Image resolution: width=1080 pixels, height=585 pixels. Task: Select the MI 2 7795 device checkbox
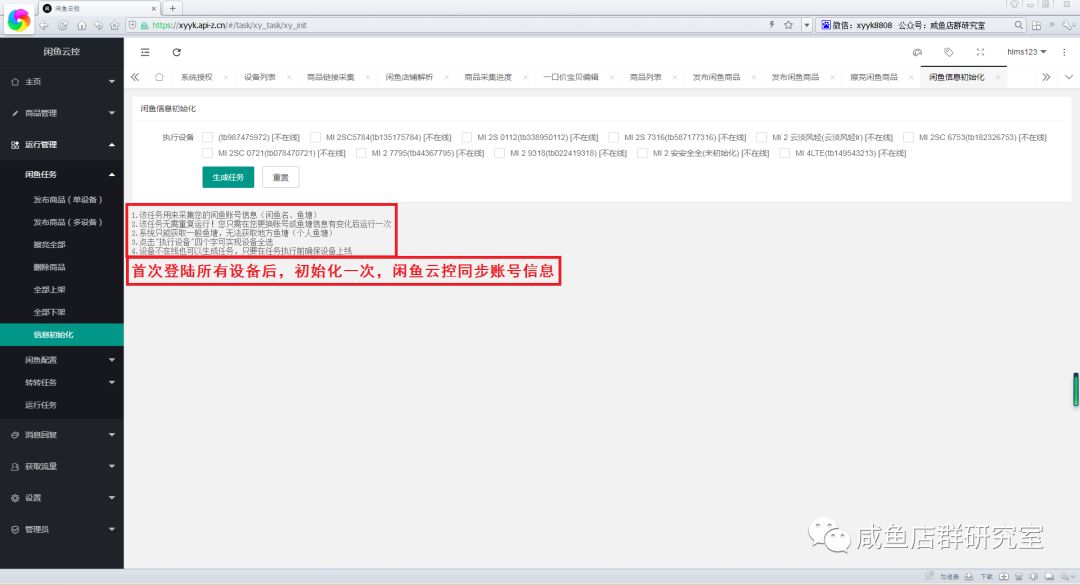361,154
